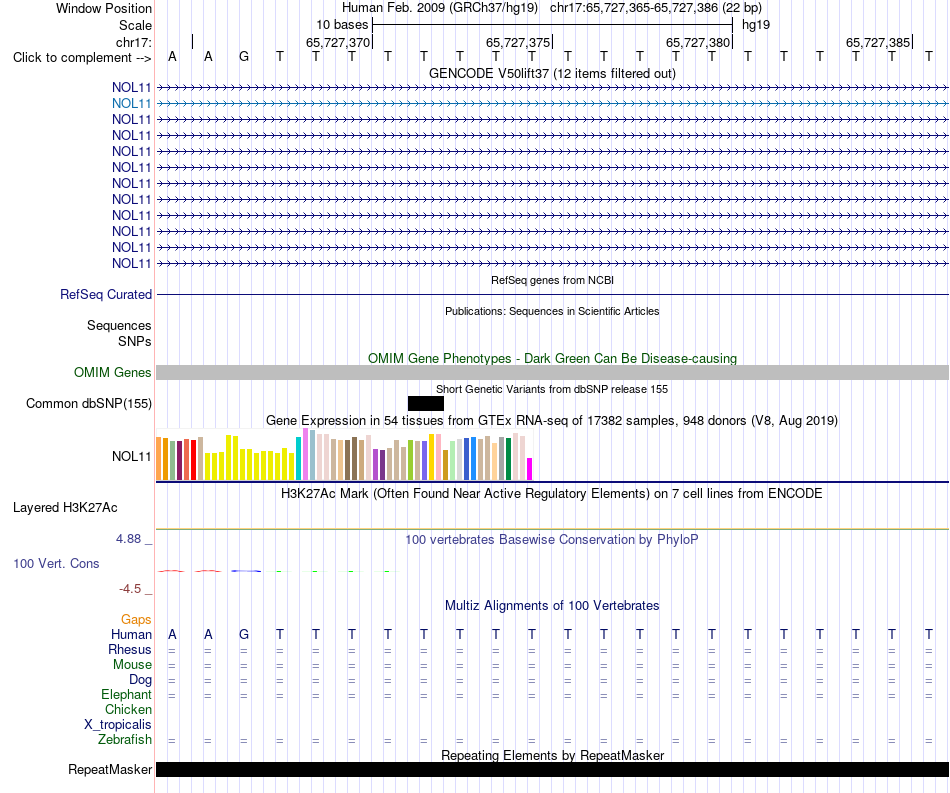950x793 pixels.
Task: Click the grey OMIM Genes item bar
Action: coord(552,373)
